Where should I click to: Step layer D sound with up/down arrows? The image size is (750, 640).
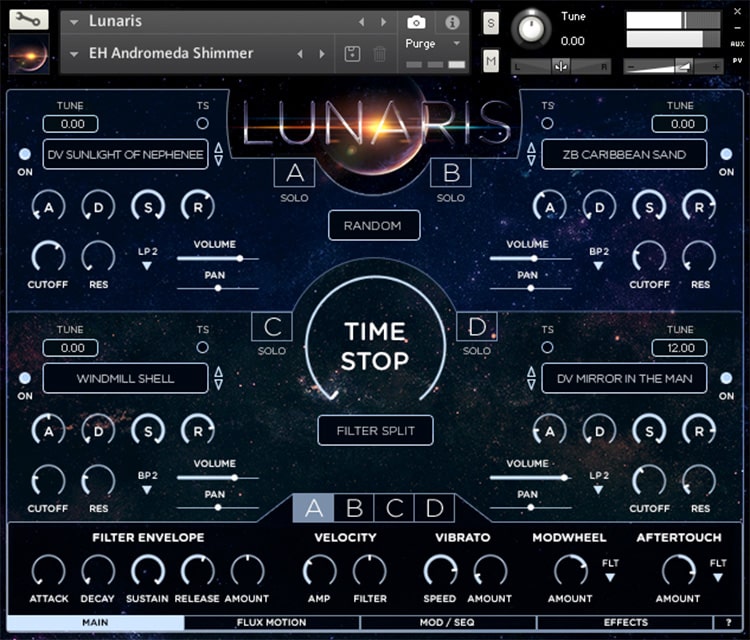click(x=531, y=378)
